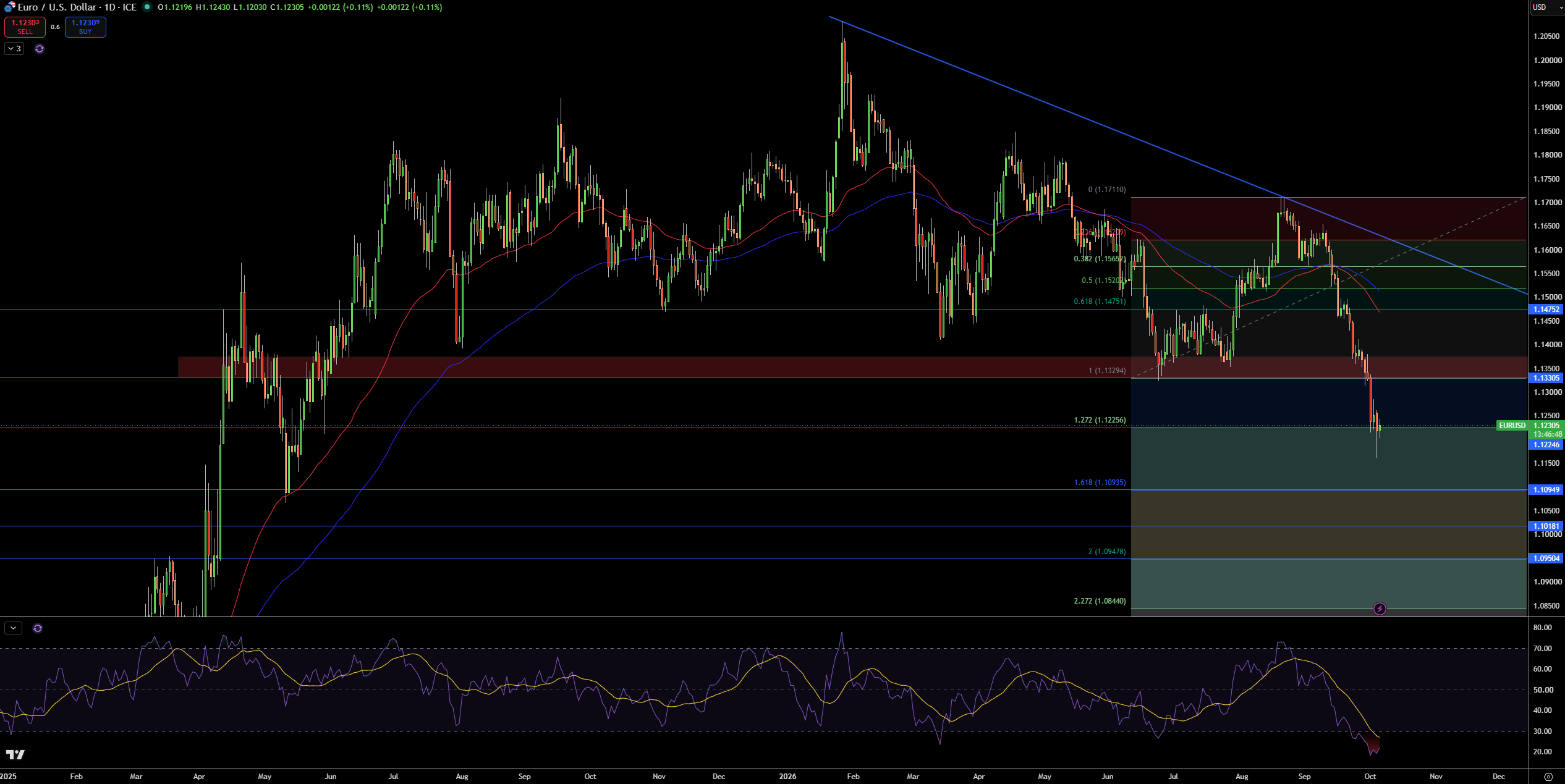Click the purple refresh icon in the RSI pane
This screenshot has height=784, width=1565.
[38, 628]
